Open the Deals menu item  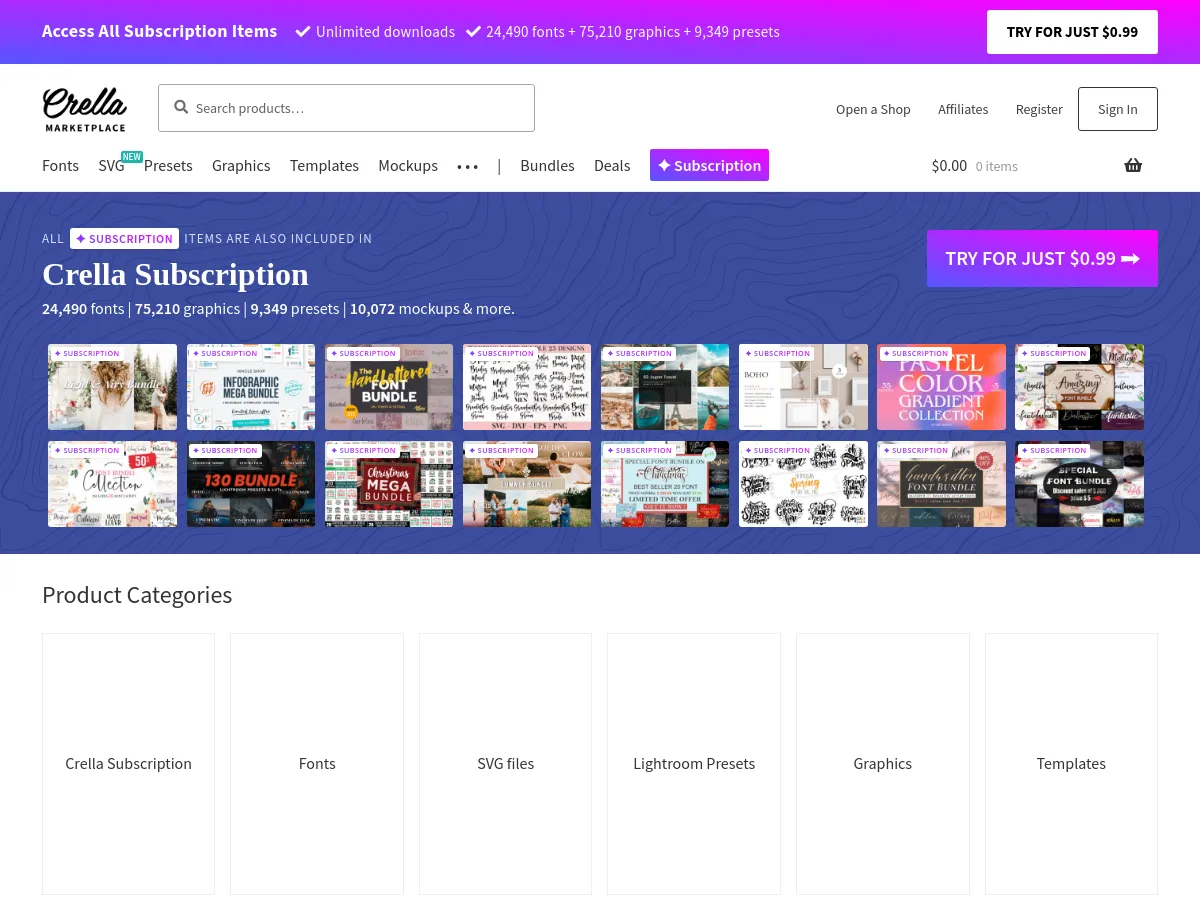612,165
